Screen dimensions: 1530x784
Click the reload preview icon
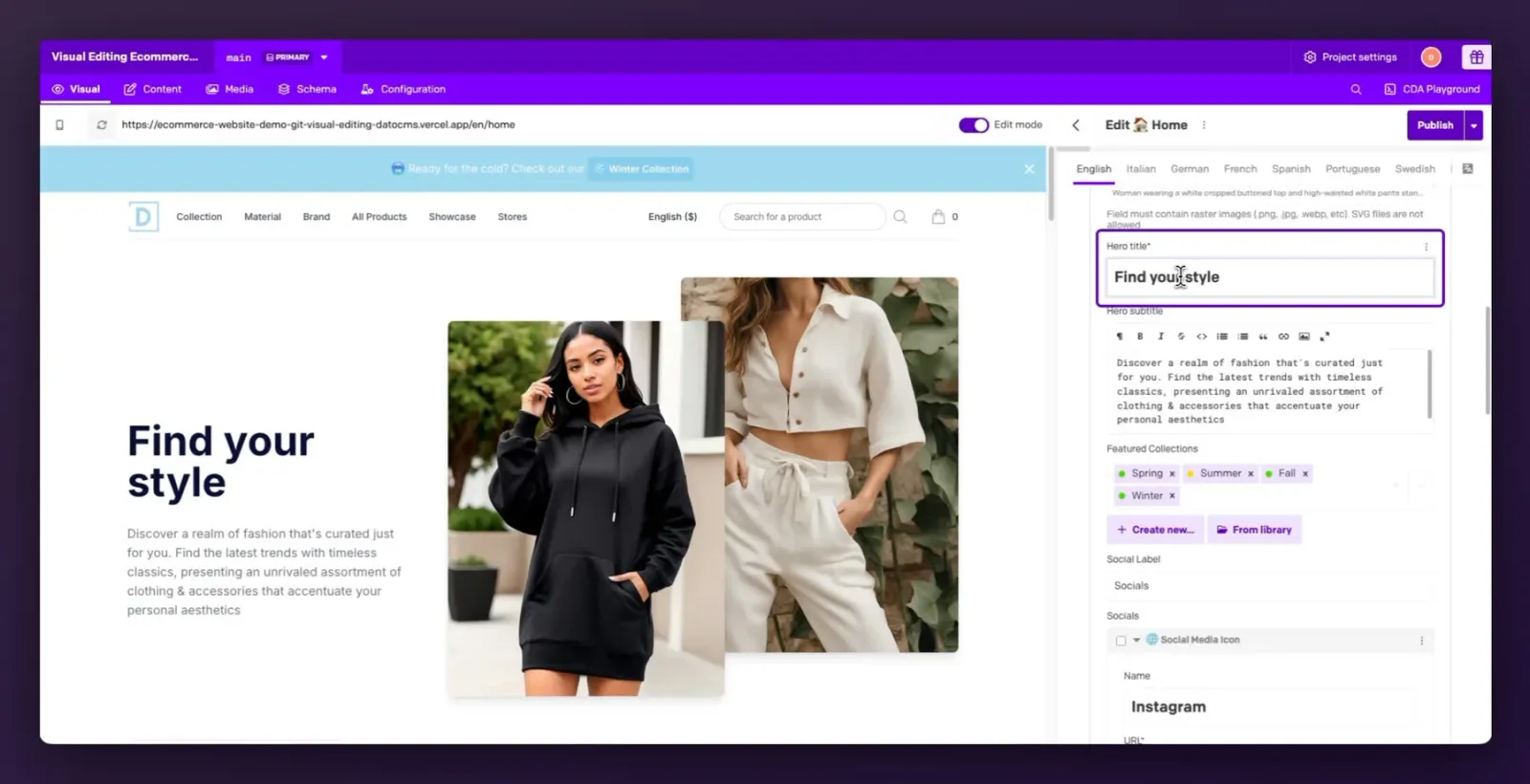tap(101, 125)
